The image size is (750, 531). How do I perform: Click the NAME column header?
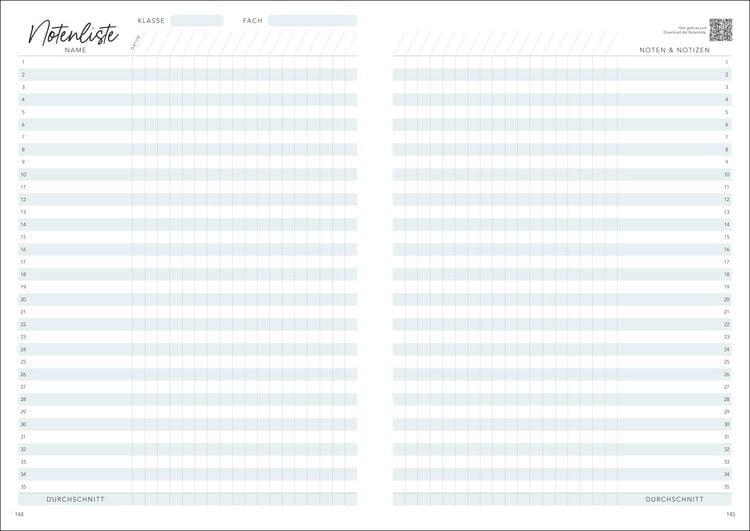[x=76, y=50]
